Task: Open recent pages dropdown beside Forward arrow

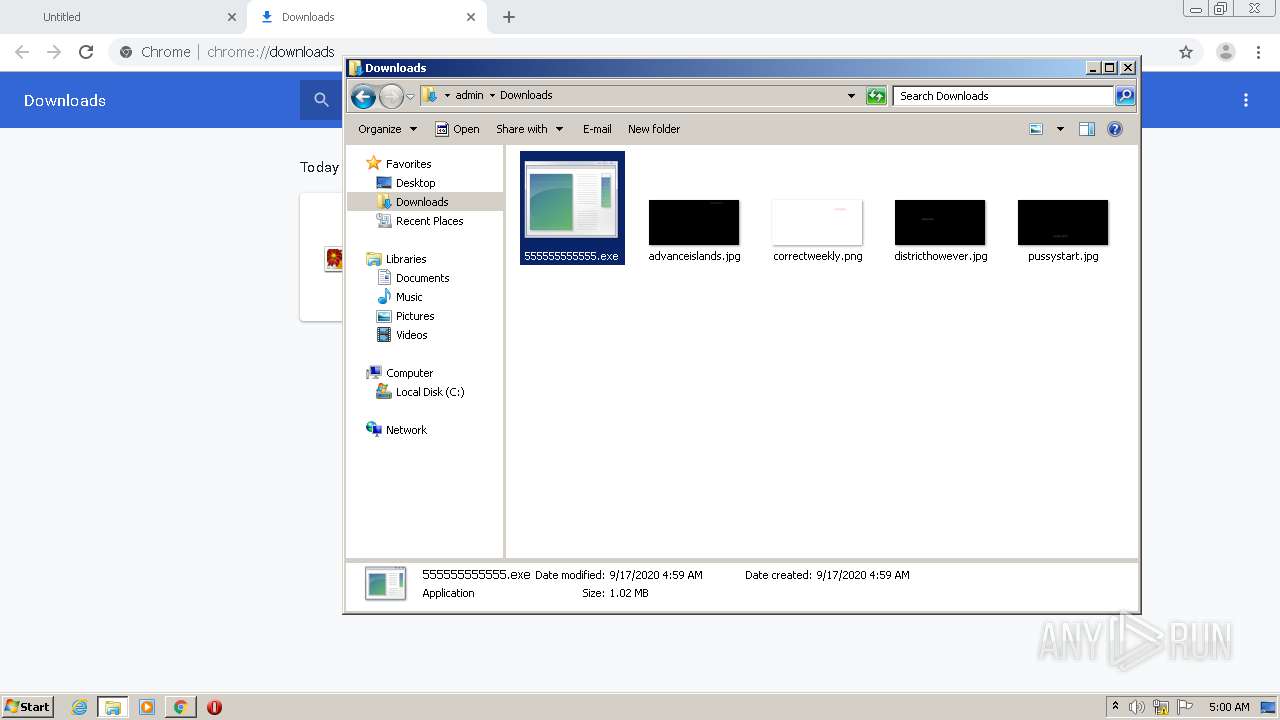Action: click(410, 97)
